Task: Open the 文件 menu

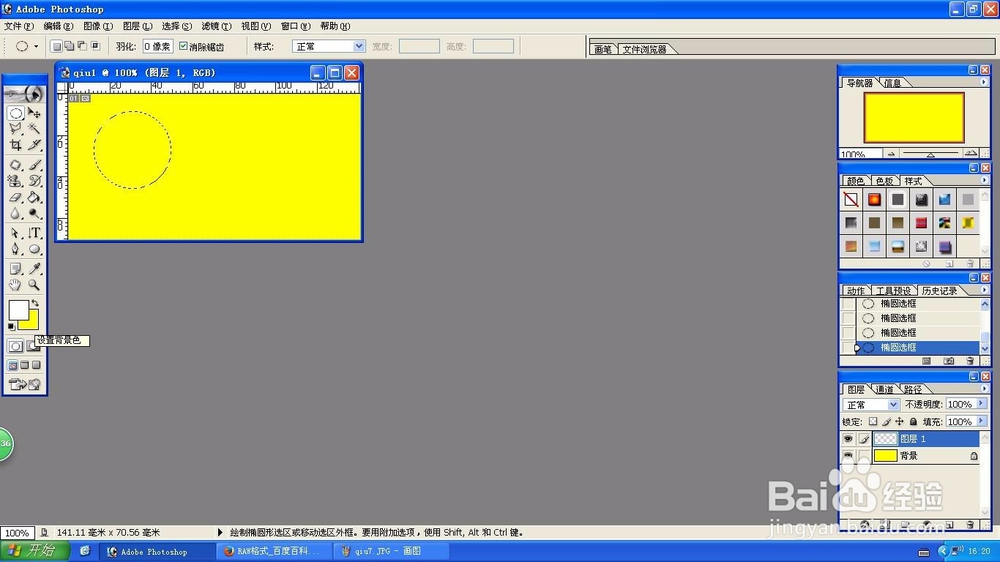Action: tap(18, 26)
